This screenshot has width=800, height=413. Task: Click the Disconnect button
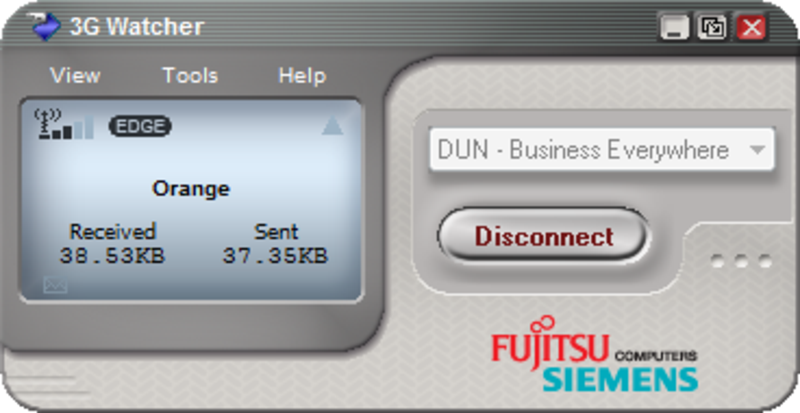(x=544, y=236)
